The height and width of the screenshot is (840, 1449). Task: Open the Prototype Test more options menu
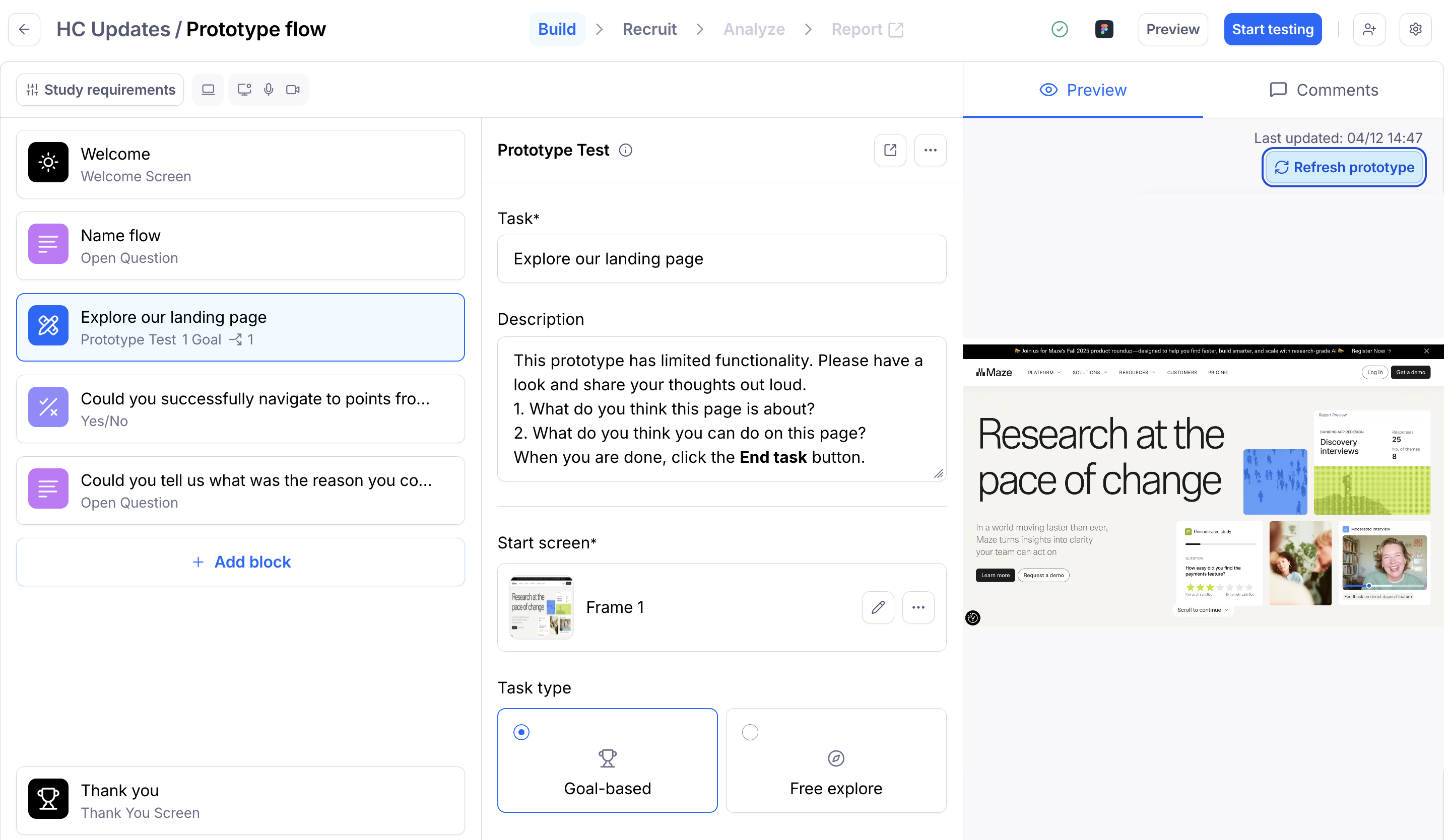click(931, 150)
